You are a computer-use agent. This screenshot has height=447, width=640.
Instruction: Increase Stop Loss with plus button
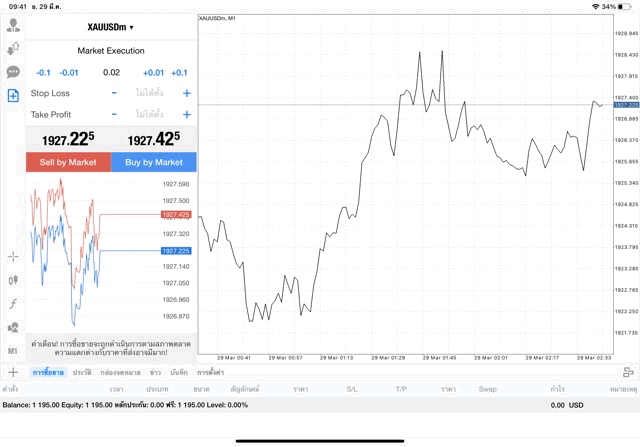pos(186,93)
